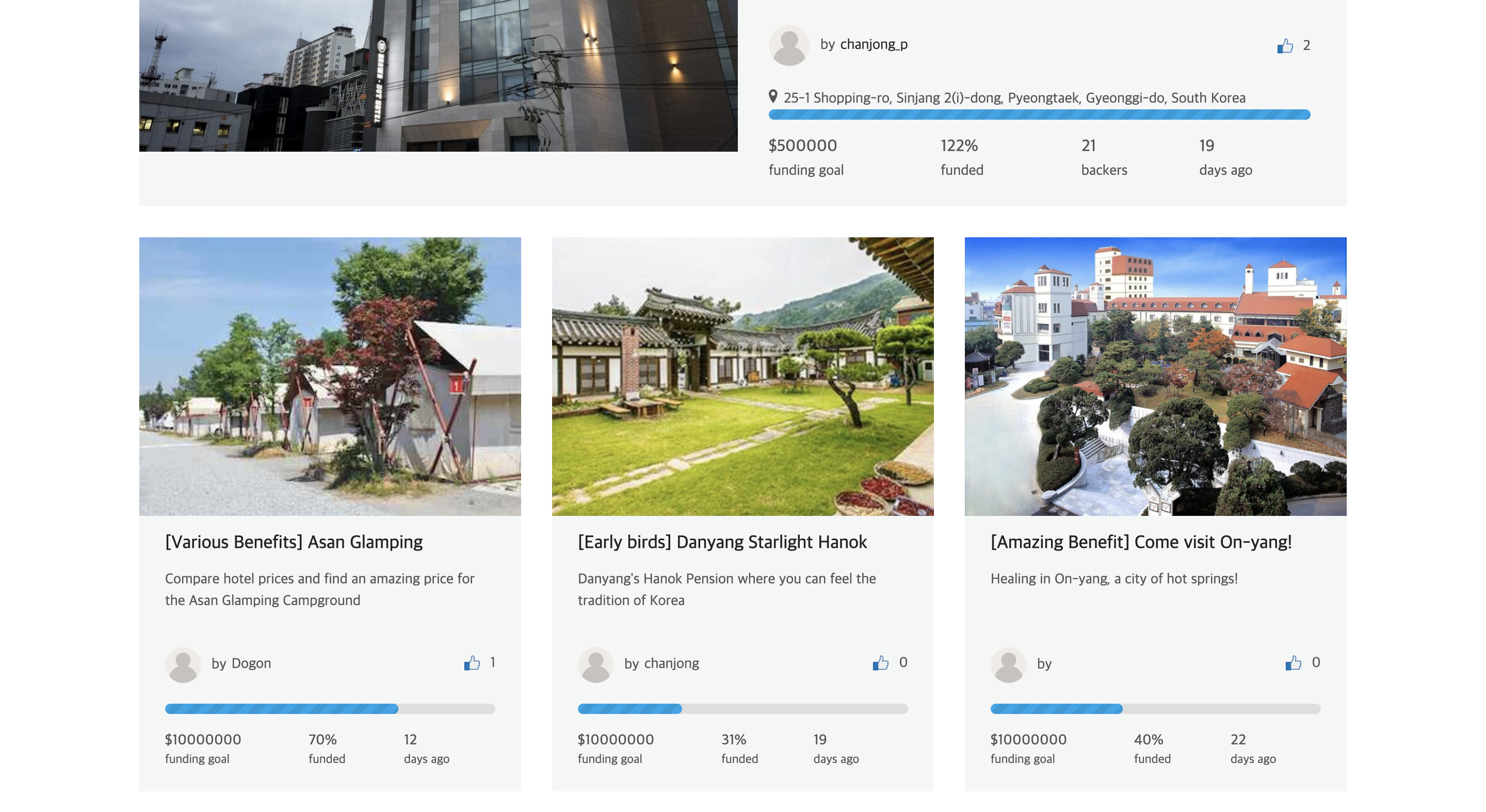Click the Asan Glamping tents thumbnail
1486x812 pixels.
tap(330, 376)
